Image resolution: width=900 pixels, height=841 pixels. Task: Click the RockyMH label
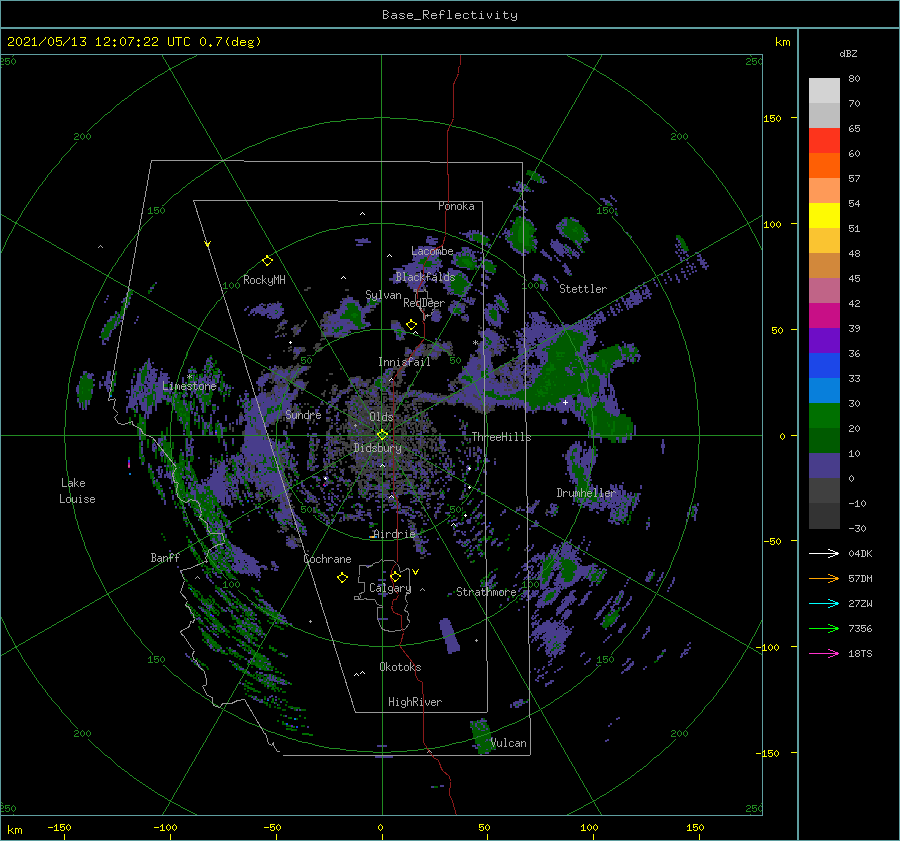coord(264,280)
